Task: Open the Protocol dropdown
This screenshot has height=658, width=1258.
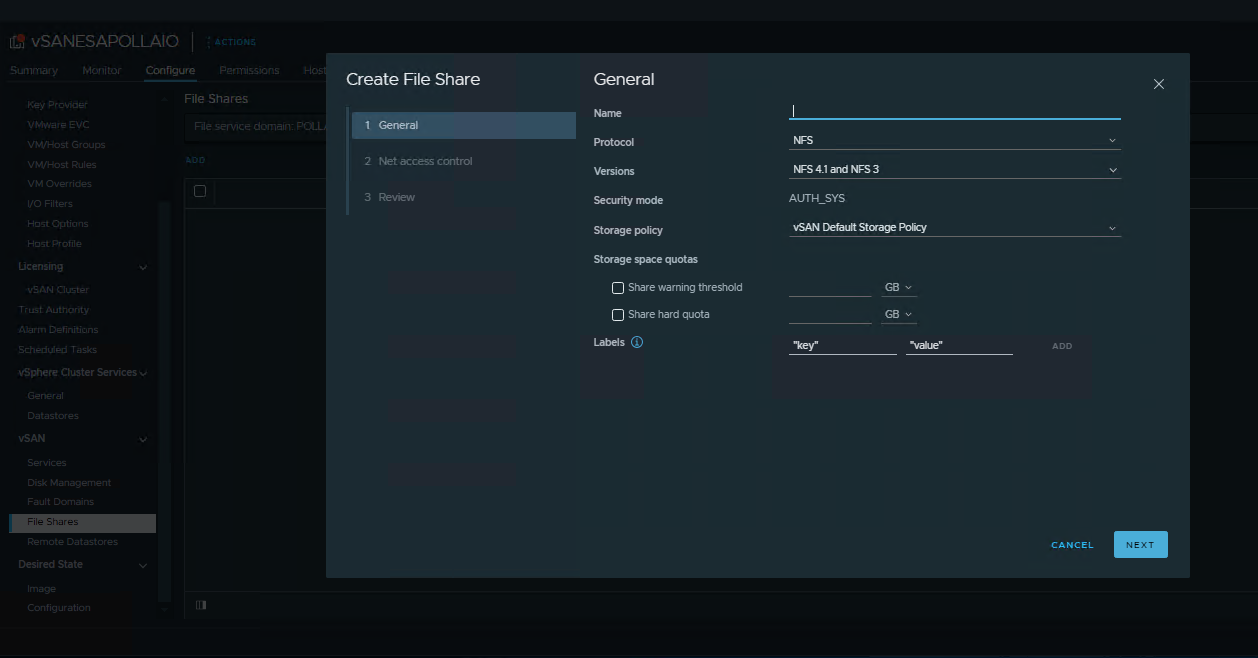Action: (955, 140)
